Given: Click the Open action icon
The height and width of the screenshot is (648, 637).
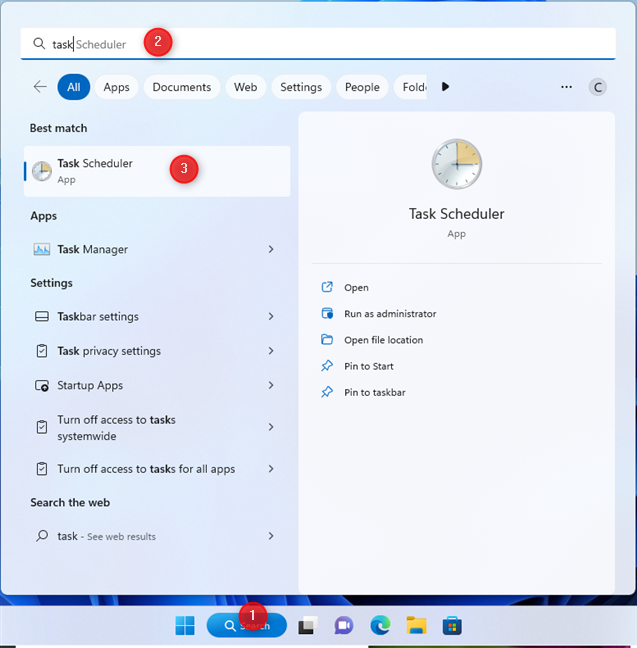Looking at the screenshot, I should tap(327, 287).
